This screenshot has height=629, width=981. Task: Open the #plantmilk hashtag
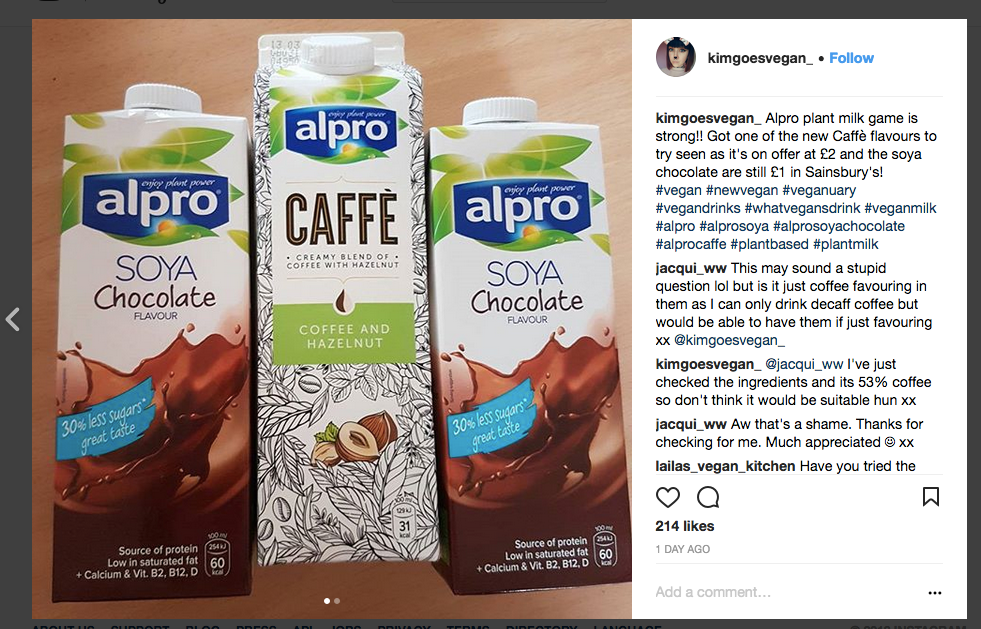pyautogui.click(x=845, y=245)
